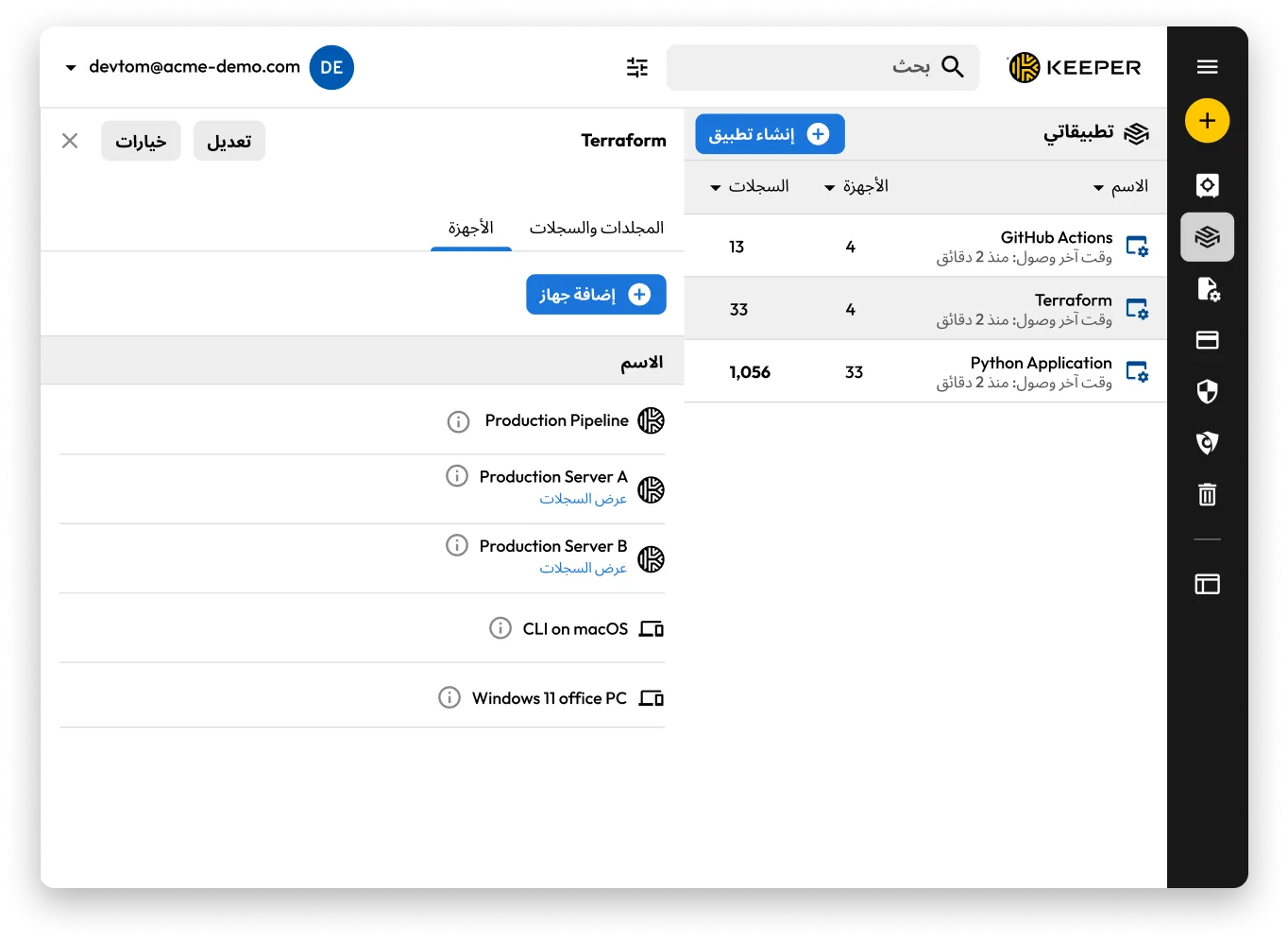Viewport: 1288px width, 941px height.
Task: Click the Keeper icon beside Production Pipeline
Action: pos(651,420)
